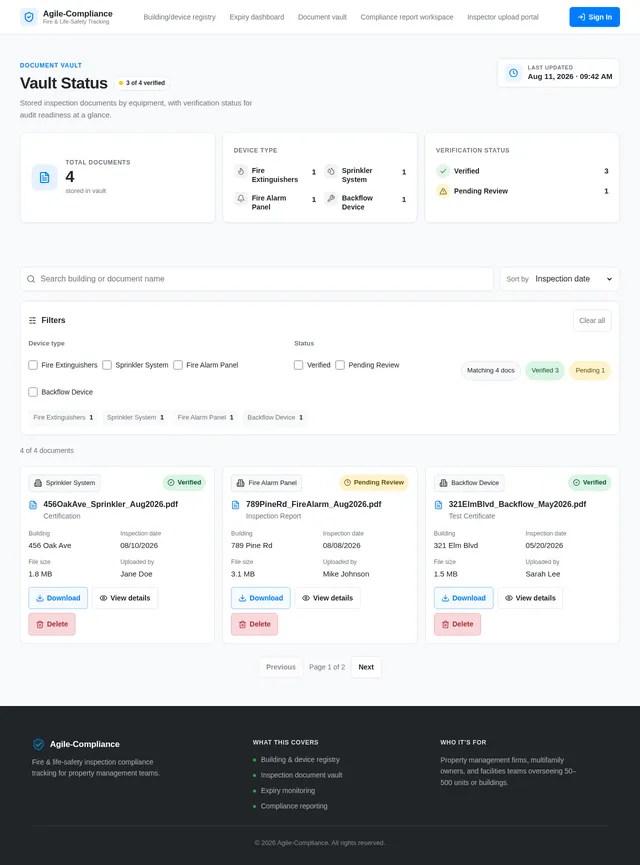Open Document vault nav item
The image size is (640, 865).
322,17
